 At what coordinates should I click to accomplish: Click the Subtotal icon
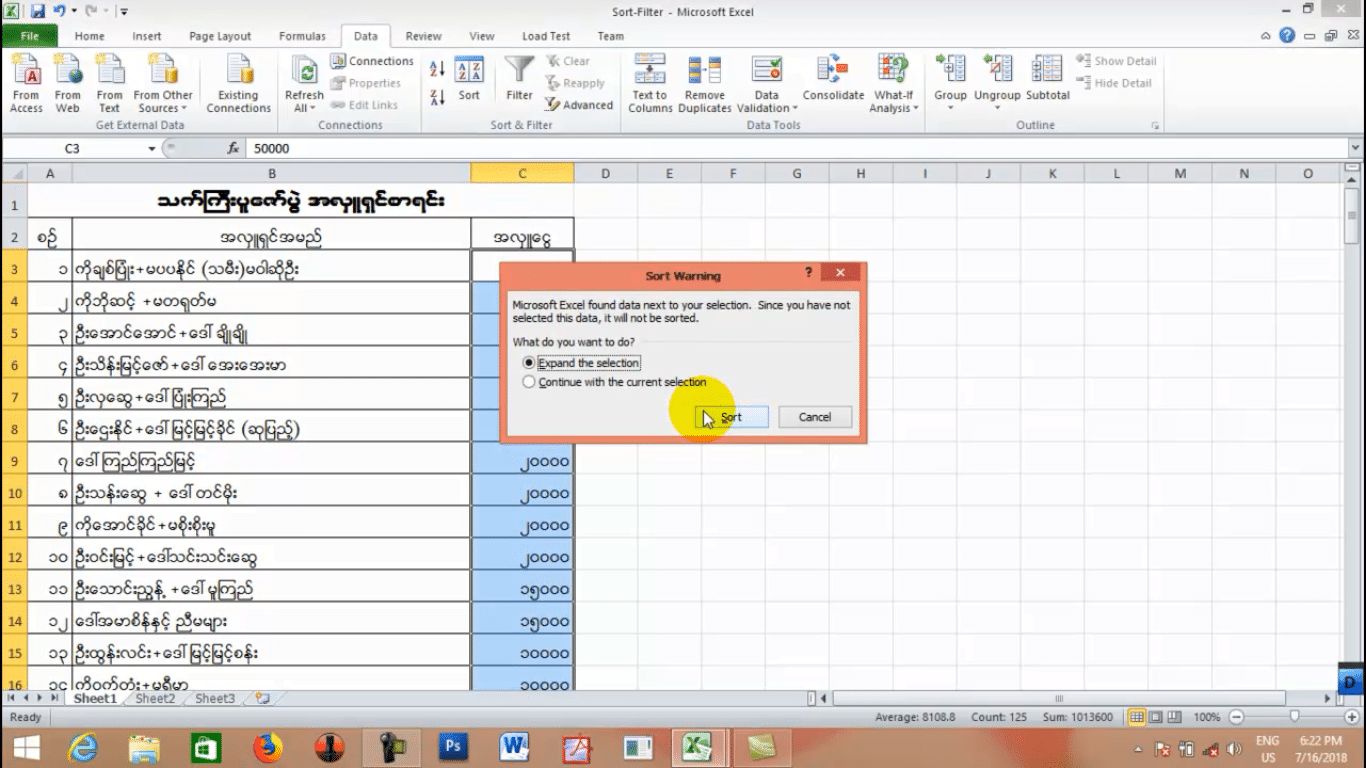pos(1048,78)
